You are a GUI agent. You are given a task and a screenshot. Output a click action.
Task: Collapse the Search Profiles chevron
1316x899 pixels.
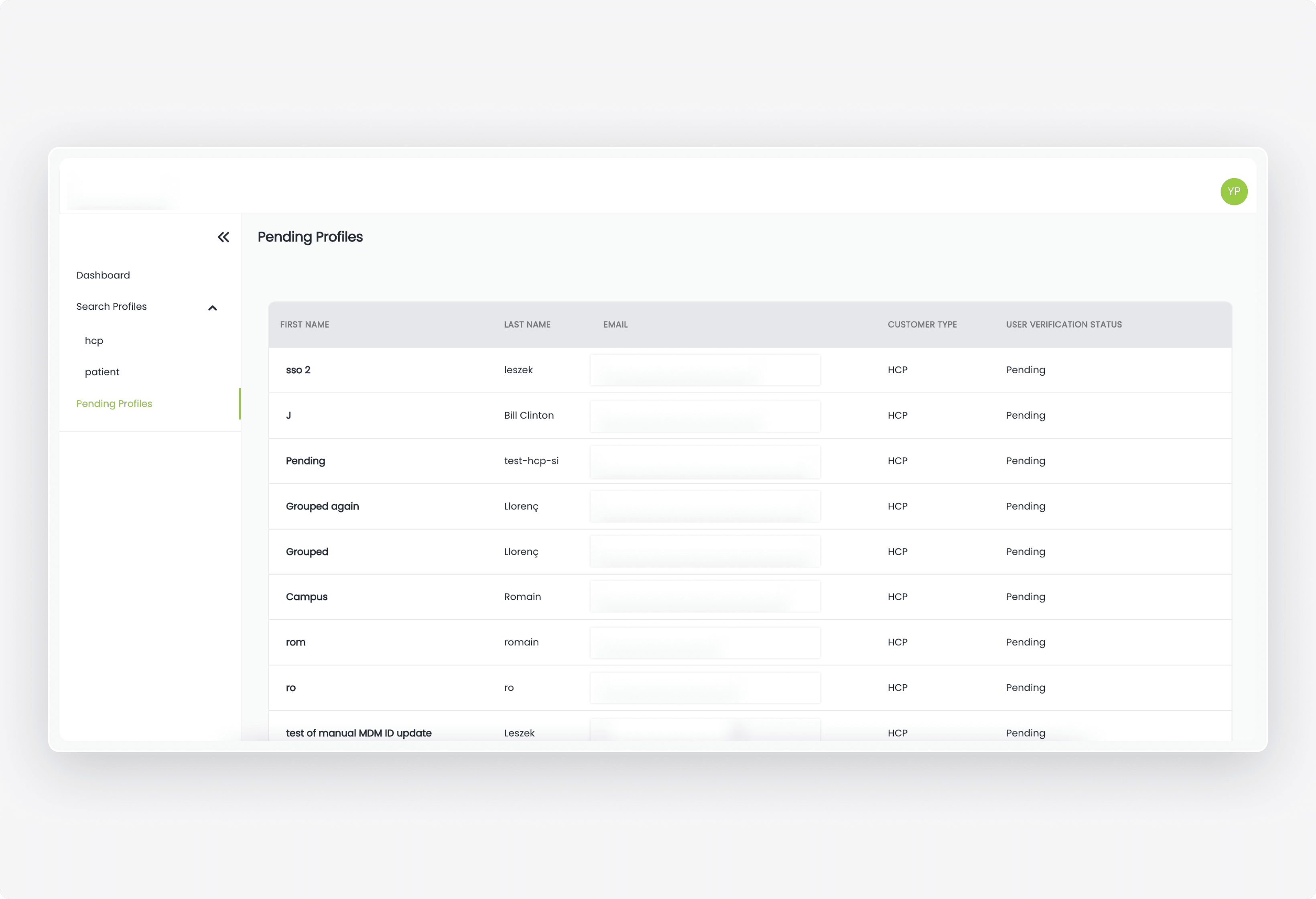[212, 308]
